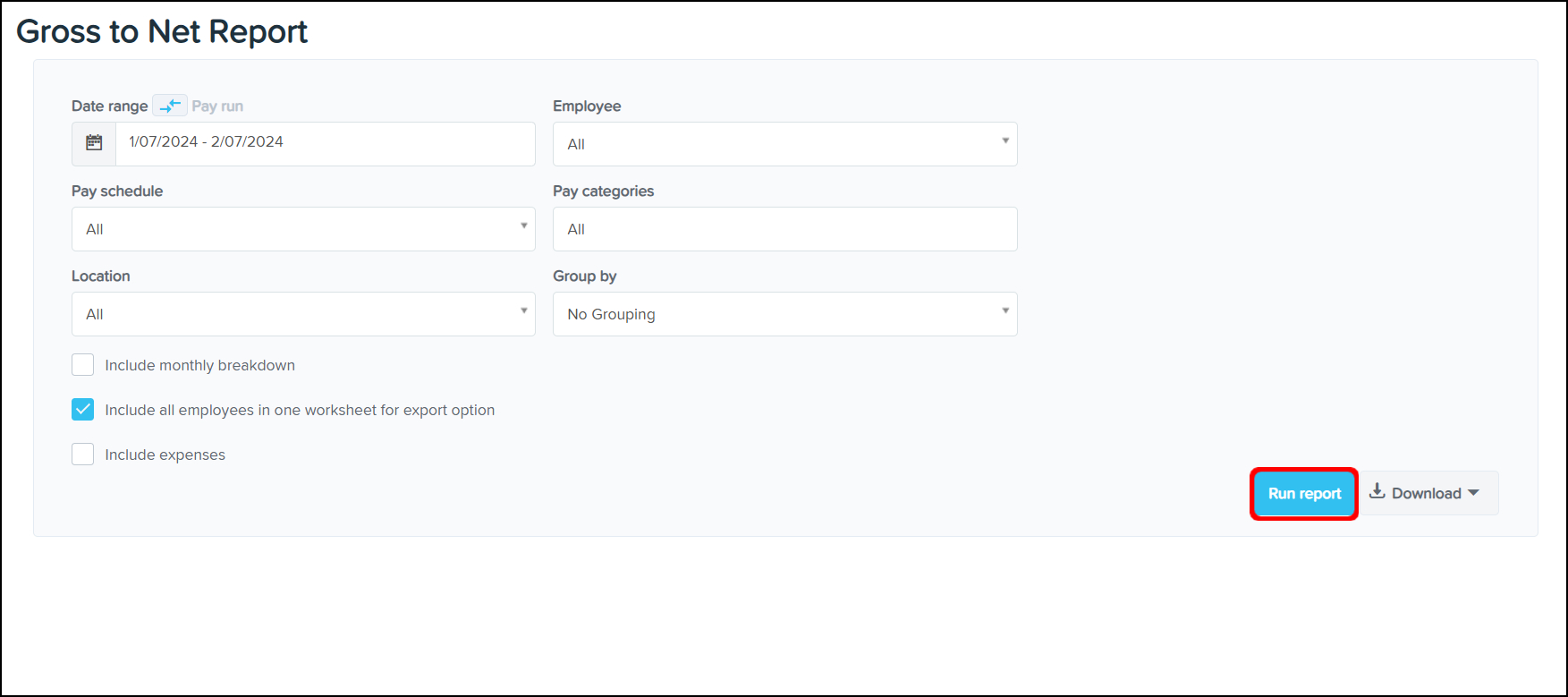This screenshot has width=1568, height=697.
Task: Click the Location dropdown arrow
Action: (524, 311)
